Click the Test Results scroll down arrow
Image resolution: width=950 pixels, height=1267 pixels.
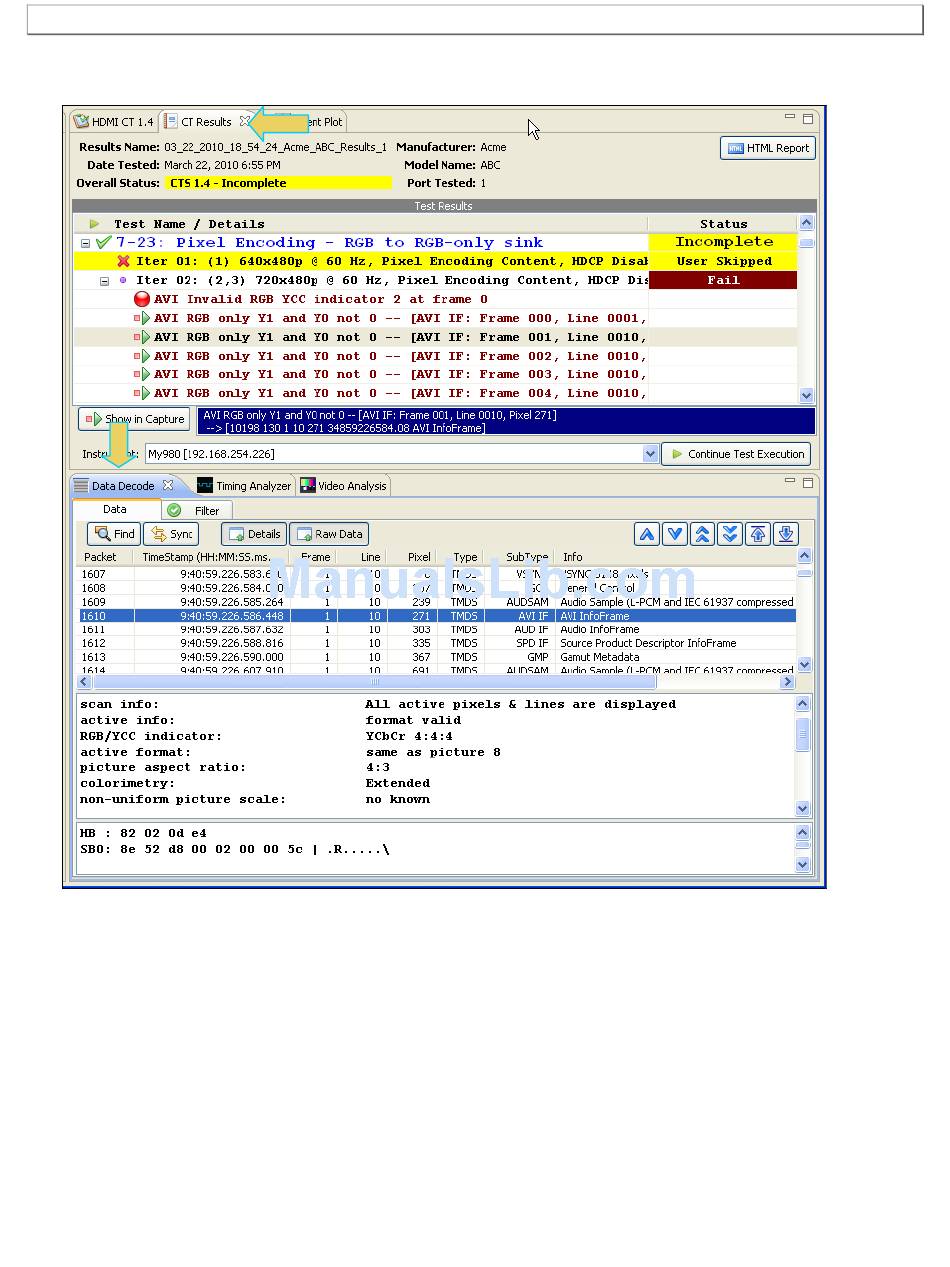[x=806, y=396]
